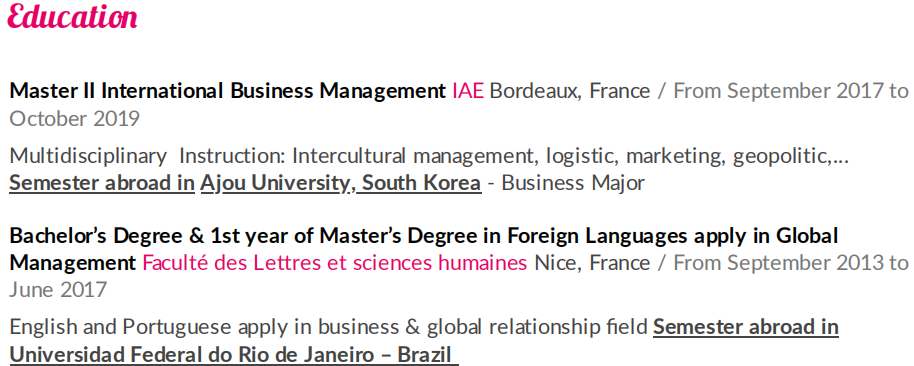Click the English and Portuguese description text
This screenshot has height=366, width=914.
pos(328,328)
